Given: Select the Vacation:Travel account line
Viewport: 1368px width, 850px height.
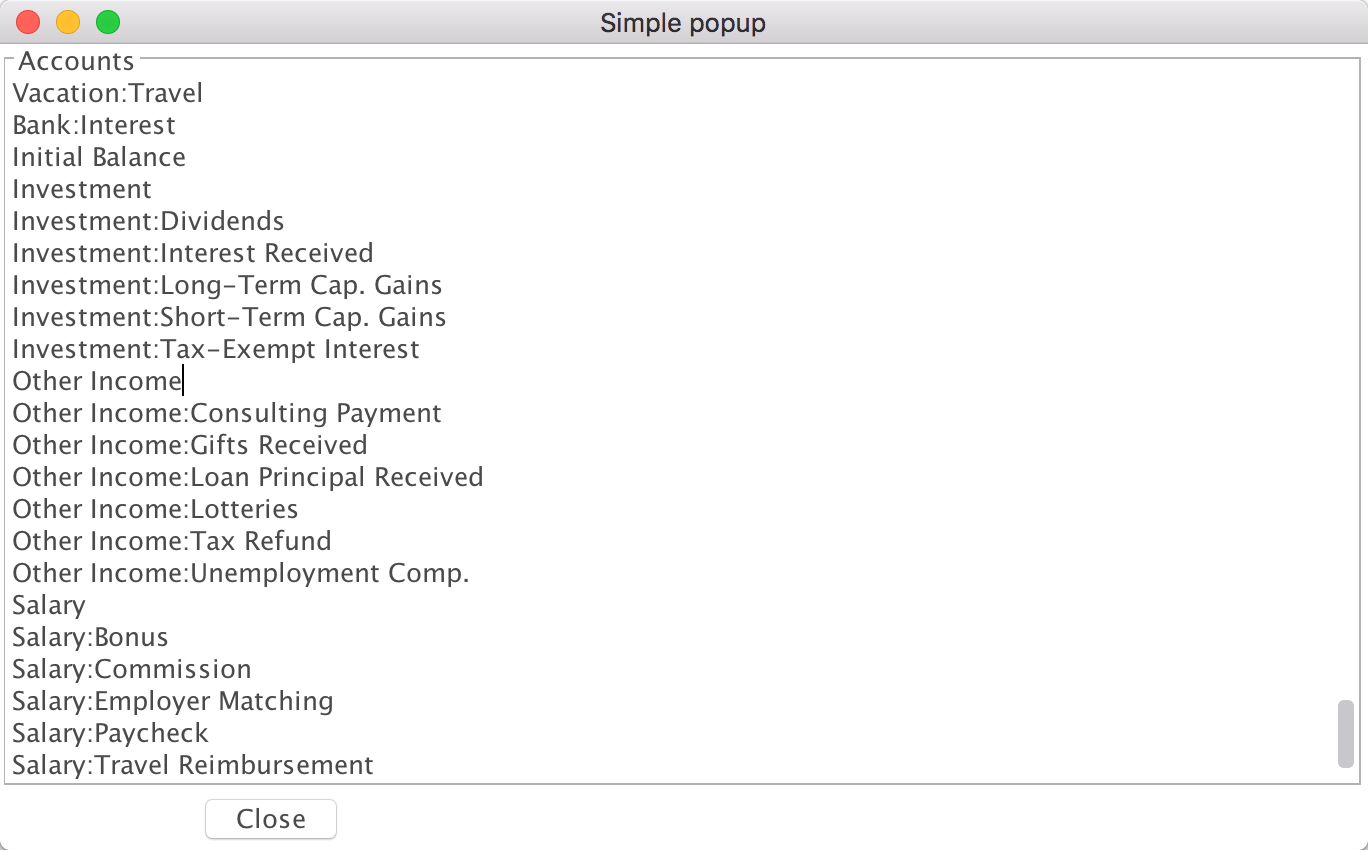Looking at the screenshot, I should click(108, 93).
